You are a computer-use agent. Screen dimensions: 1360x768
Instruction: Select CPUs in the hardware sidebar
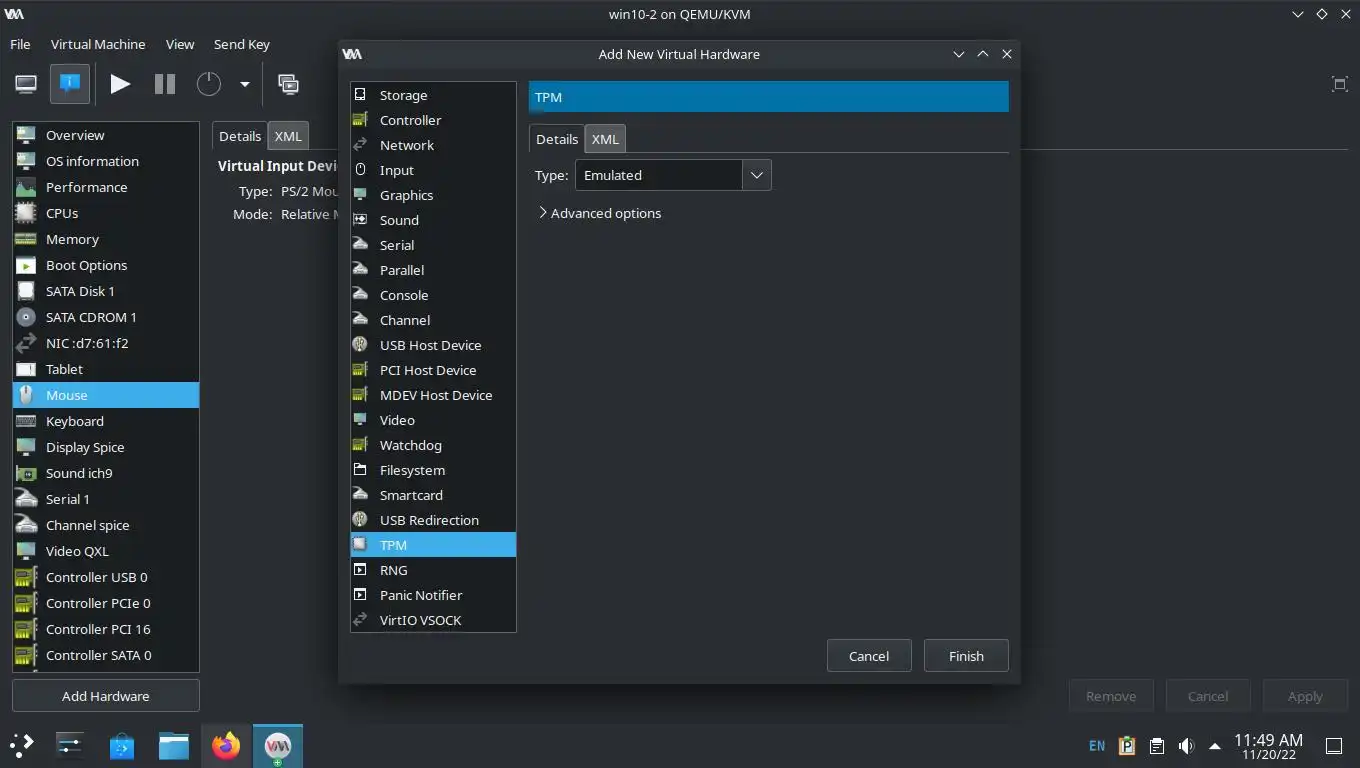106,213
